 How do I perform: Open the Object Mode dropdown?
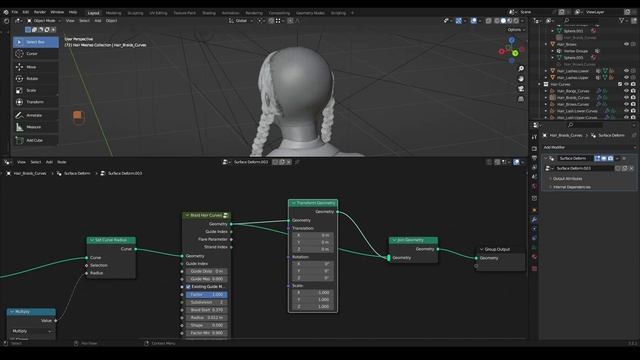click(x=44, y=21)
